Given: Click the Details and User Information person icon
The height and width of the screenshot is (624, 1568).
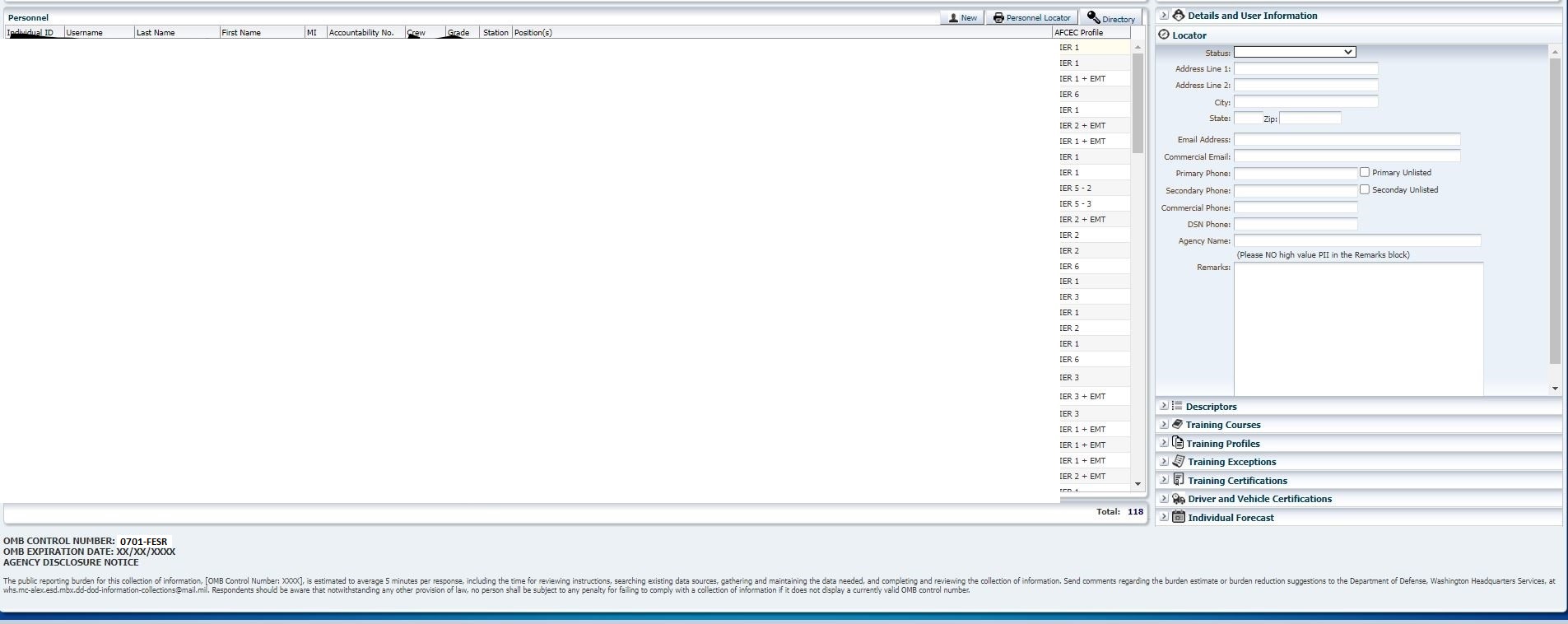Looking at the screenshot, I should tap(1178, 15).
